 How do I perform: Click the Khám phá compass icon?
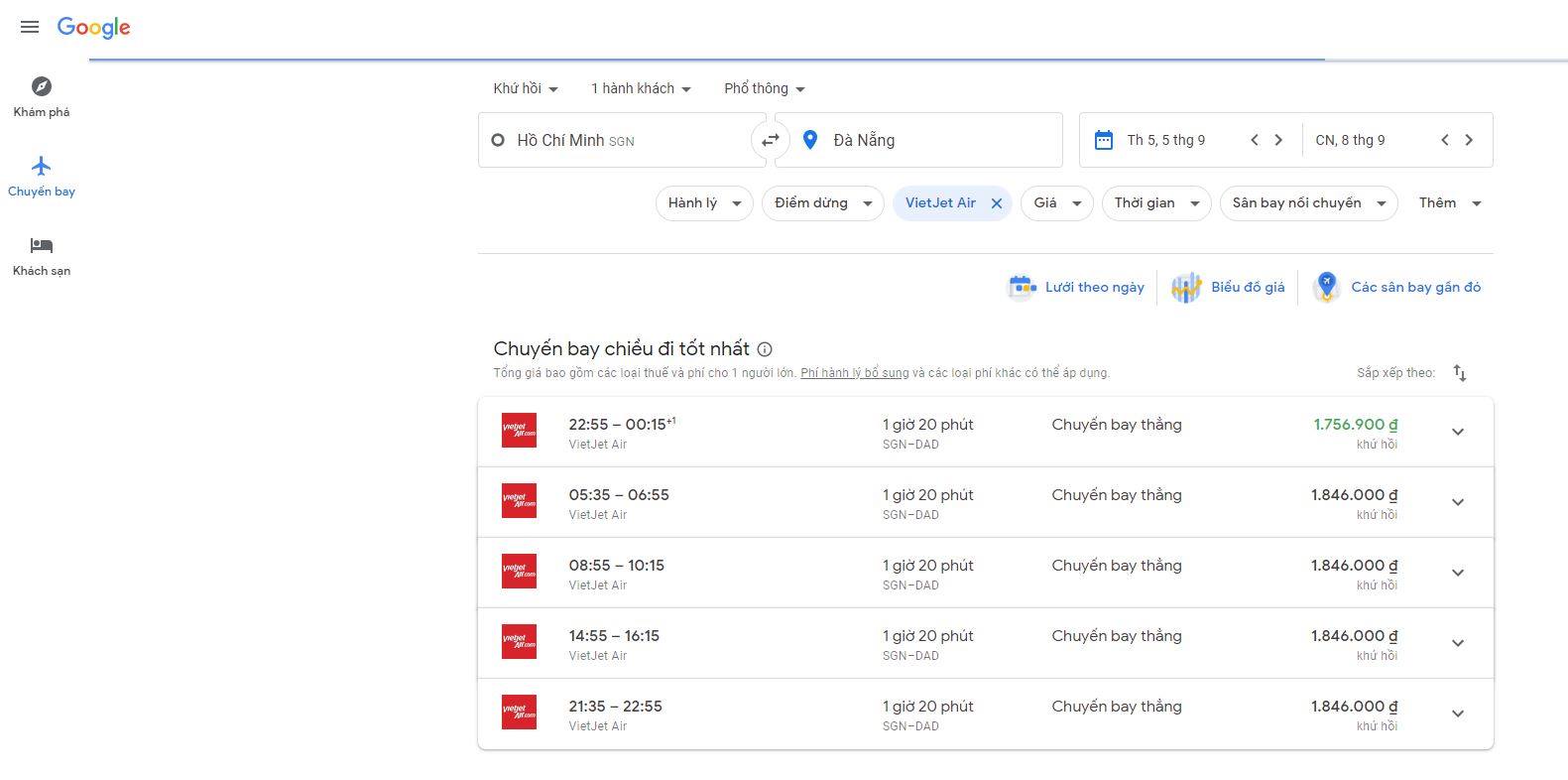click(x=42, y=86)
